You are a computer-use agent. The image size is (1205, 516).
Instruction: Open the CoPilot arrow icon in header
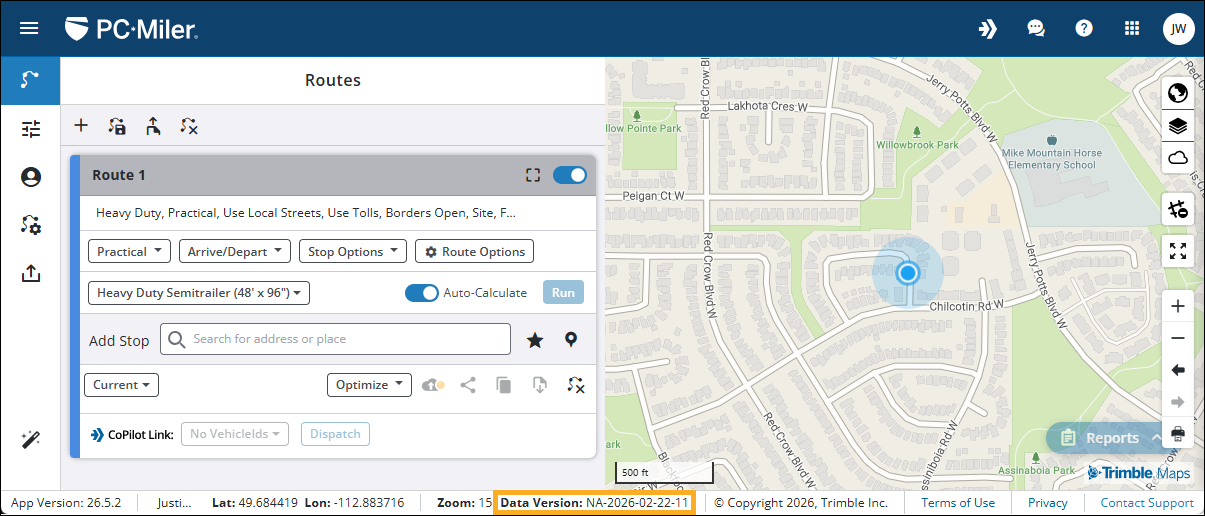point(988,28)
